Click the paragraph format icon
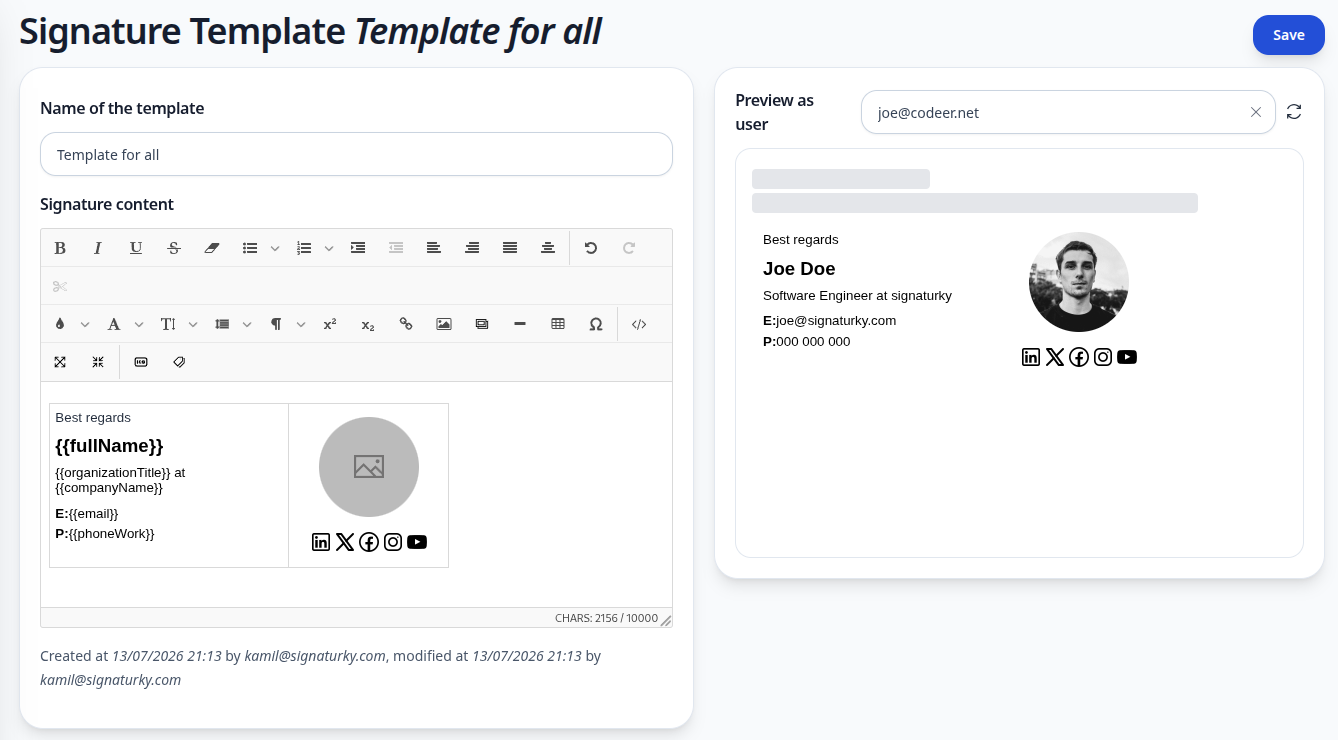Screen dimensions: 1338x740 click(276, 324)
